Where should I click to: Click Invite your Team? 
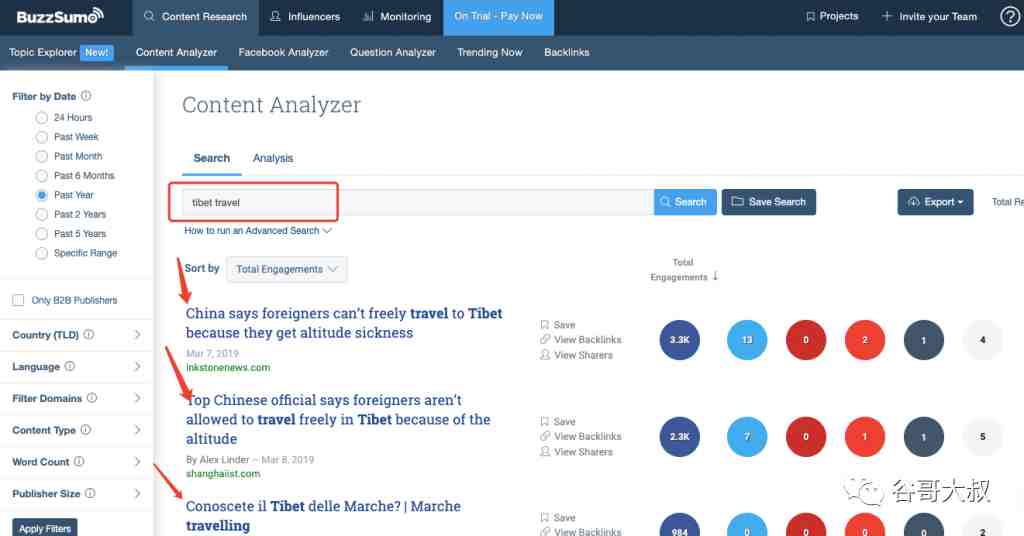click(929, 16)
